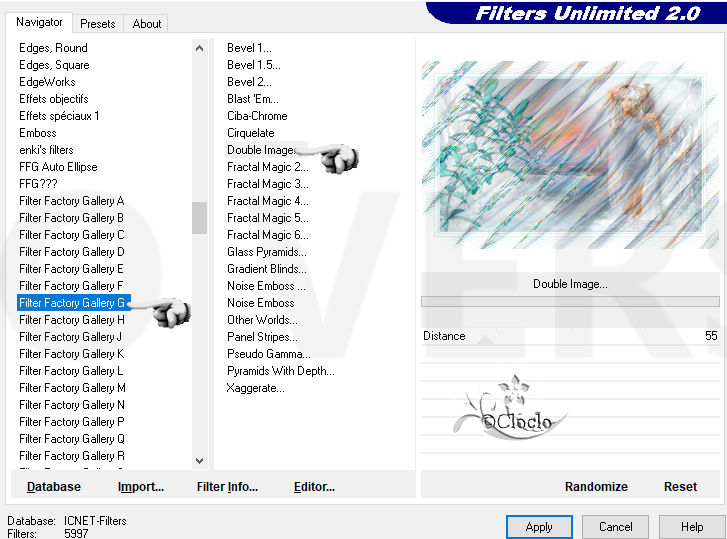
Task: Choose the Ciba-Chrome filter
Action: coord(257,116)
